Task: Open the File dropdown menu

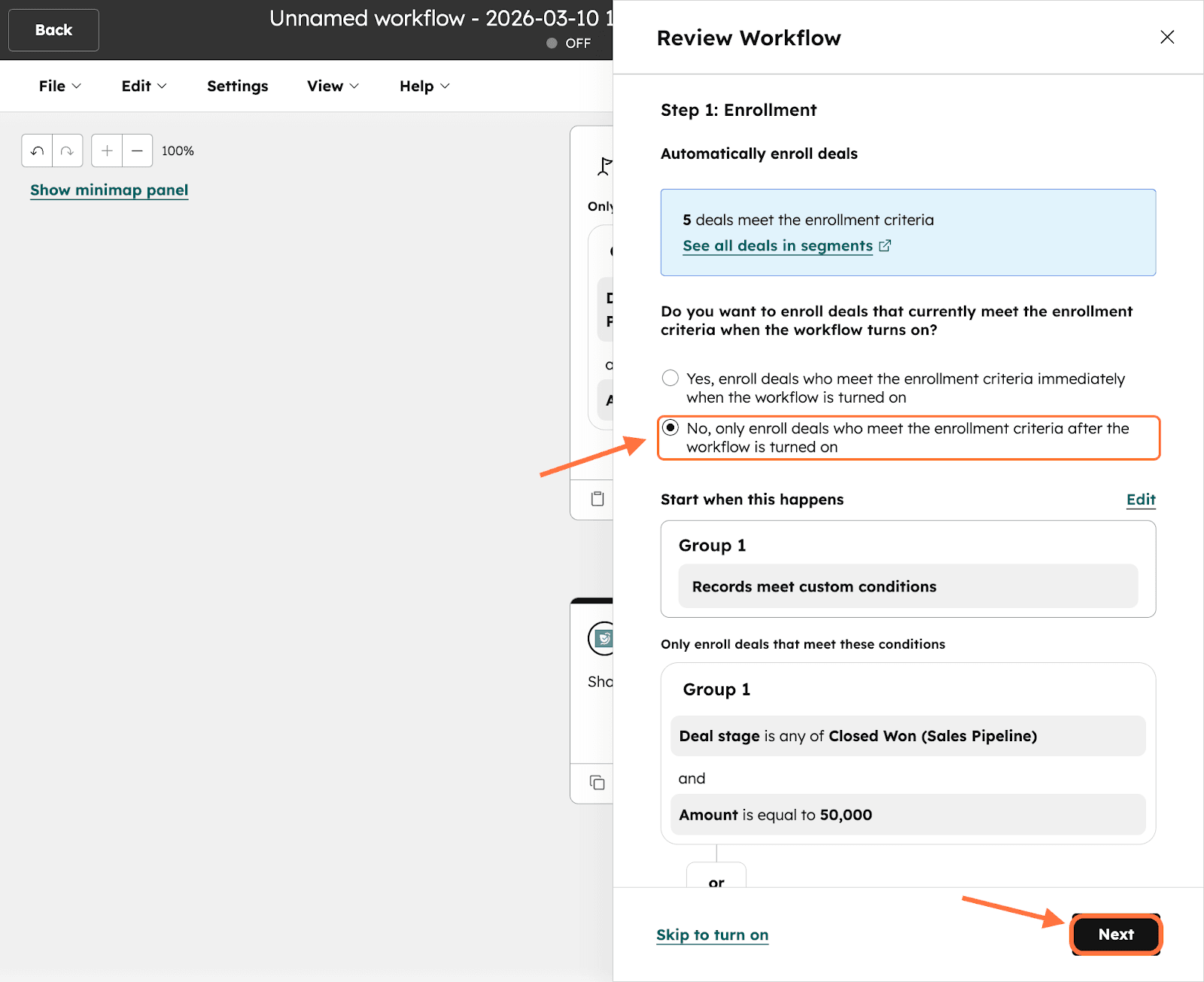Action: point(59,86)
